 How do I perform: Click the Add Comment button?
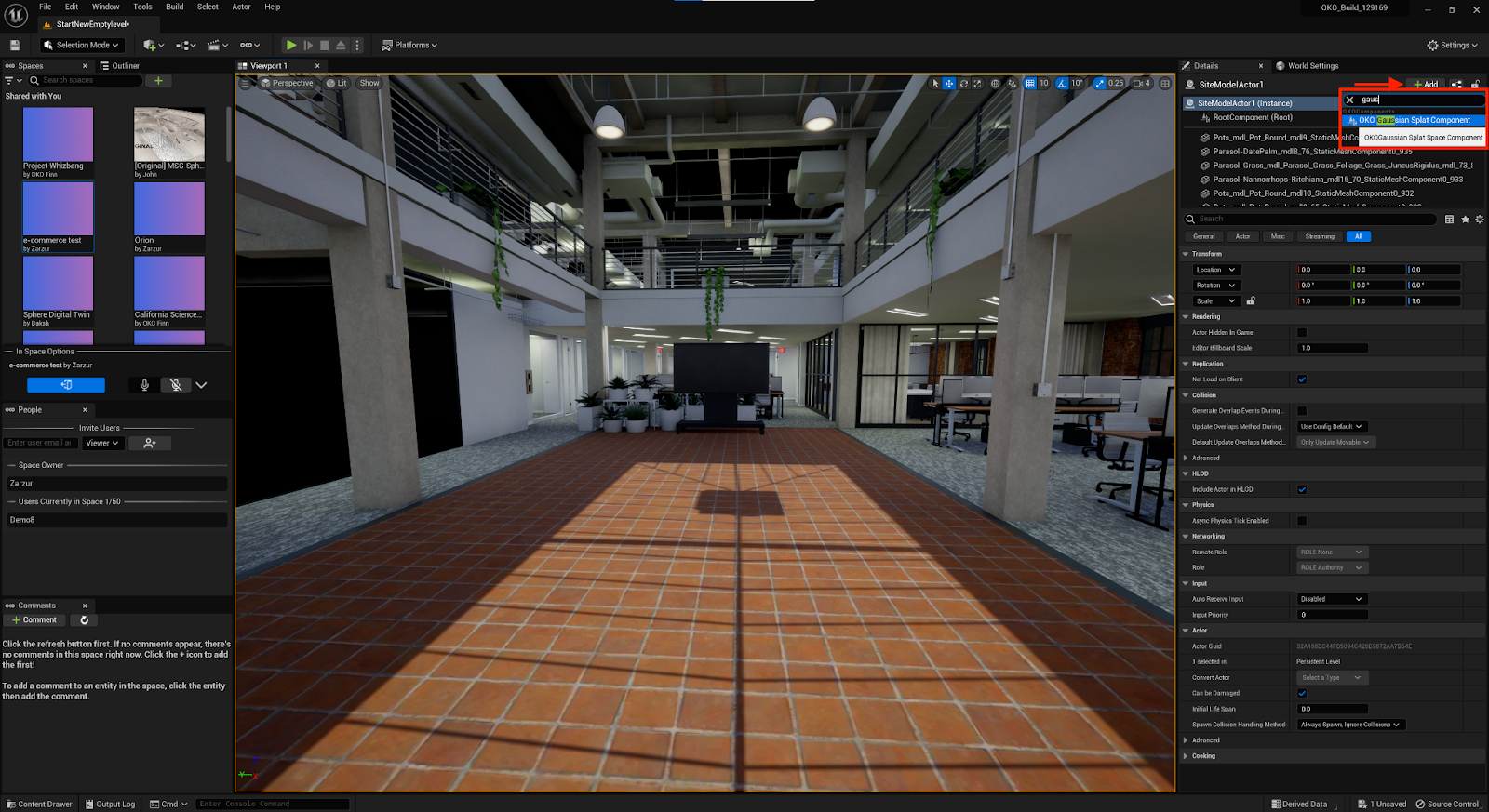coord(34,620)
